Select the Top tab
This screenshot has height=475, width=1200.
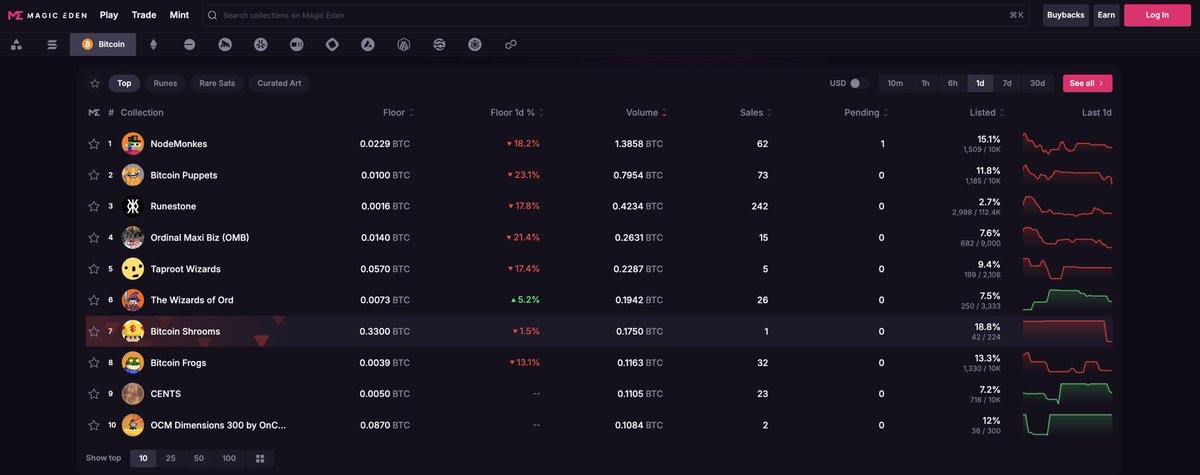124,83
